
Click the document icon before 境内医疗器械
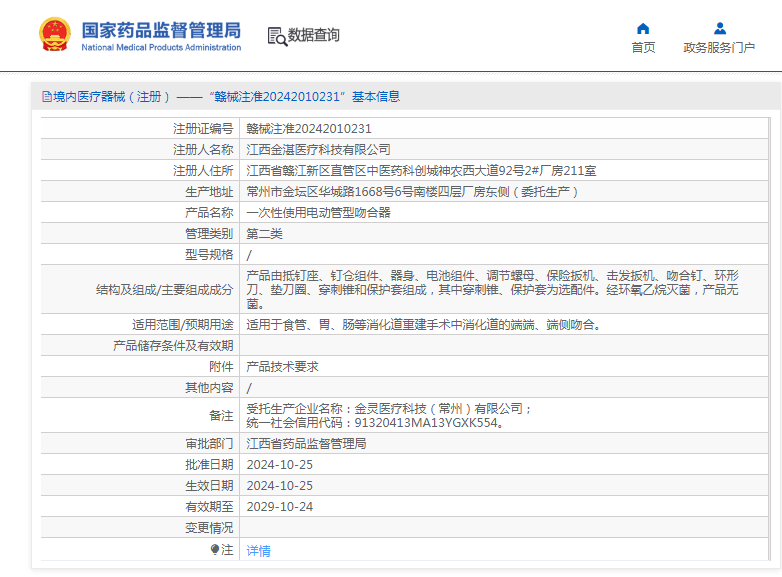coord(47,96)
